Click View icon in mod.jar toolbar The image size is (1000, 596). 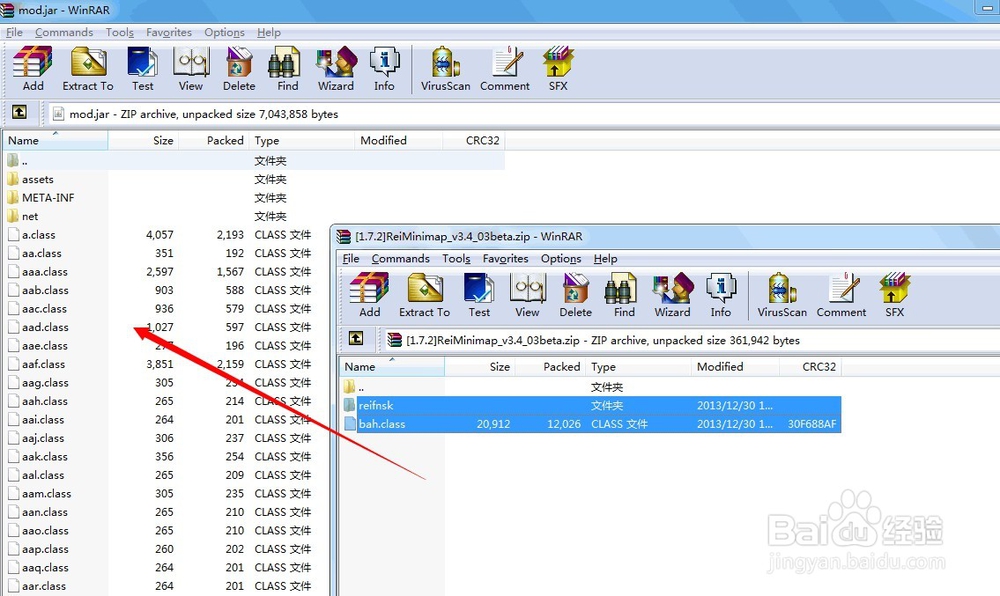click(x=191, y=69)
